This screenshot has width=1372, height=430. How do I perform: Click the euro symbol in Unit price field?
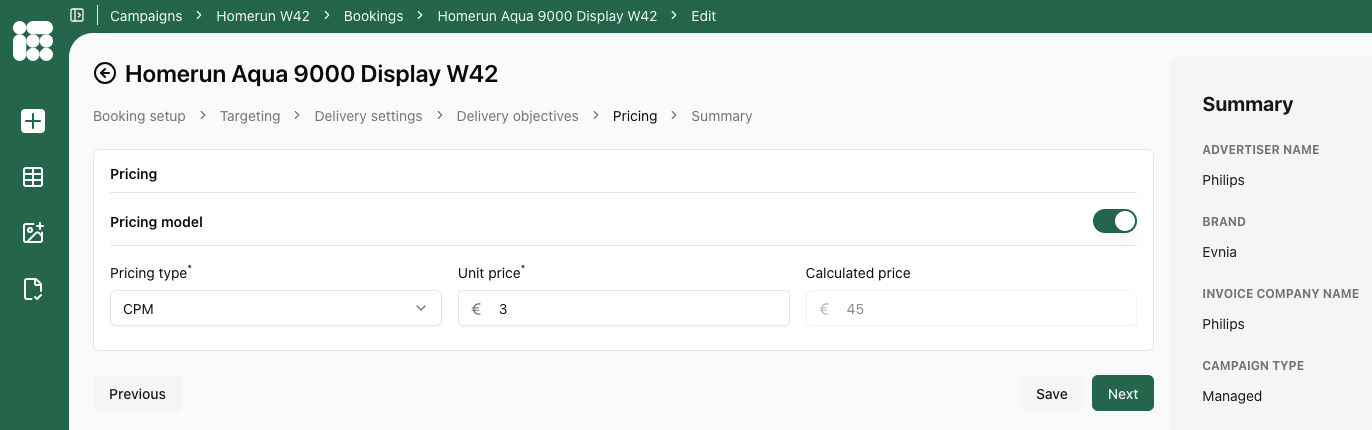[x=476, y=309]
